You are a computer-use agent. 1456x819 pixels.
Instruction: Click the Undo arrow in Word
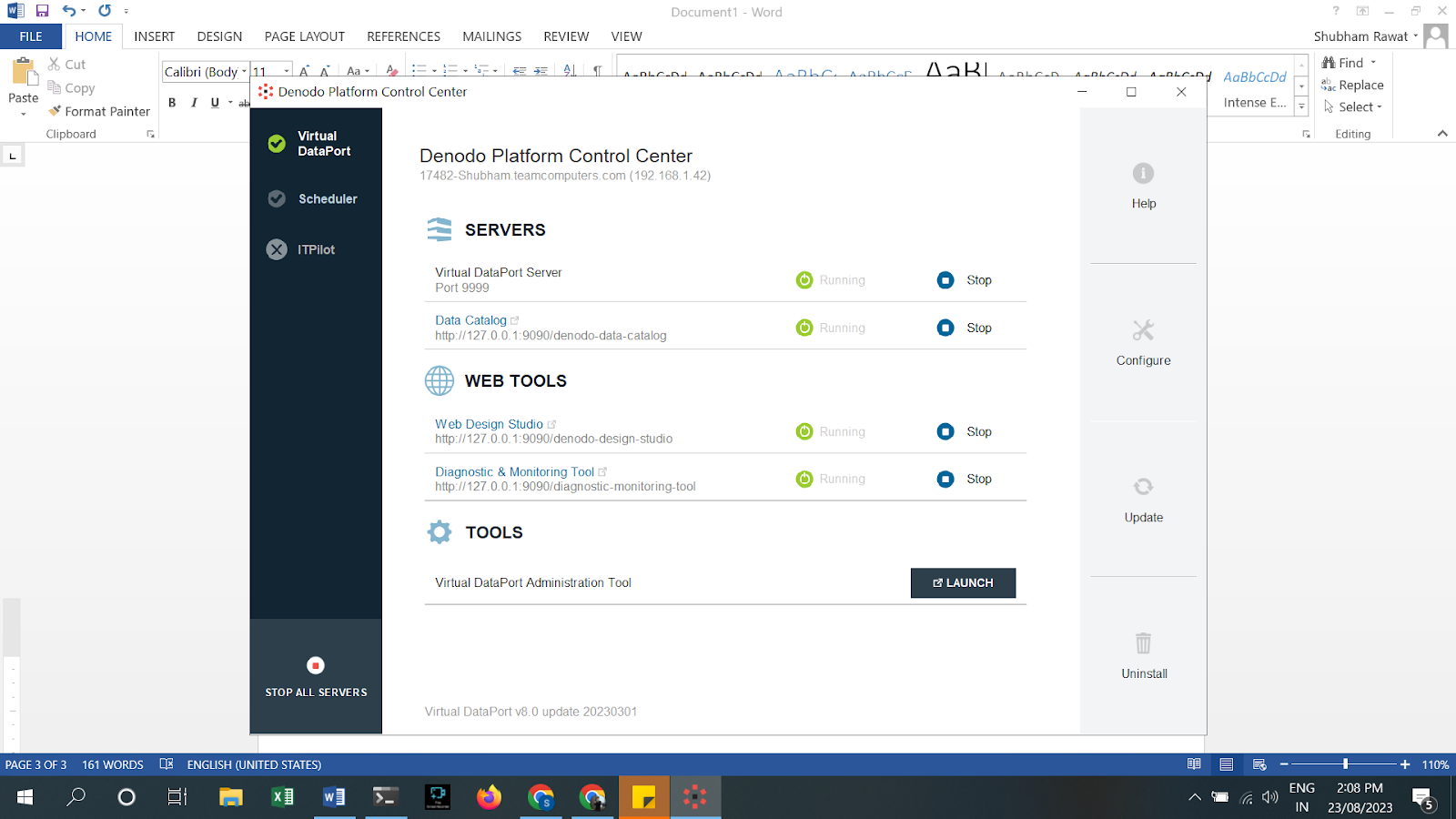(69, 11)
